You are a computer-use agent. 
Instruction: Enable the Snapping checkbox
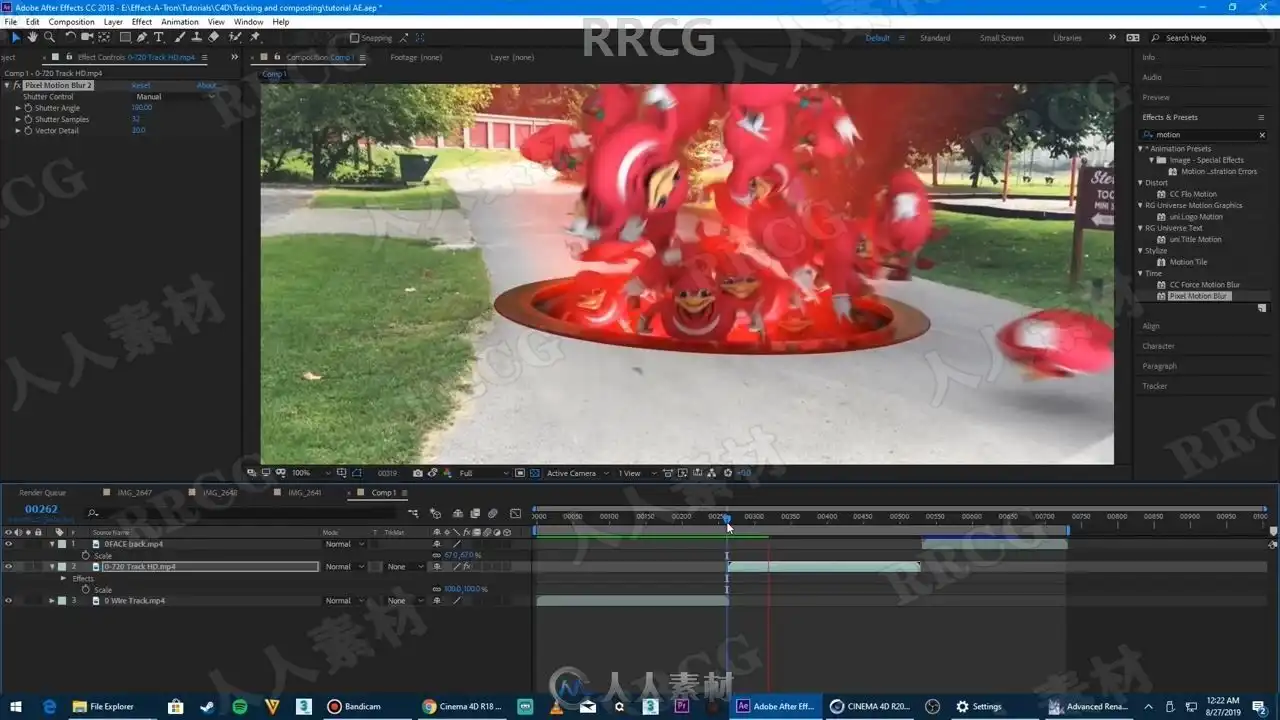355,38
